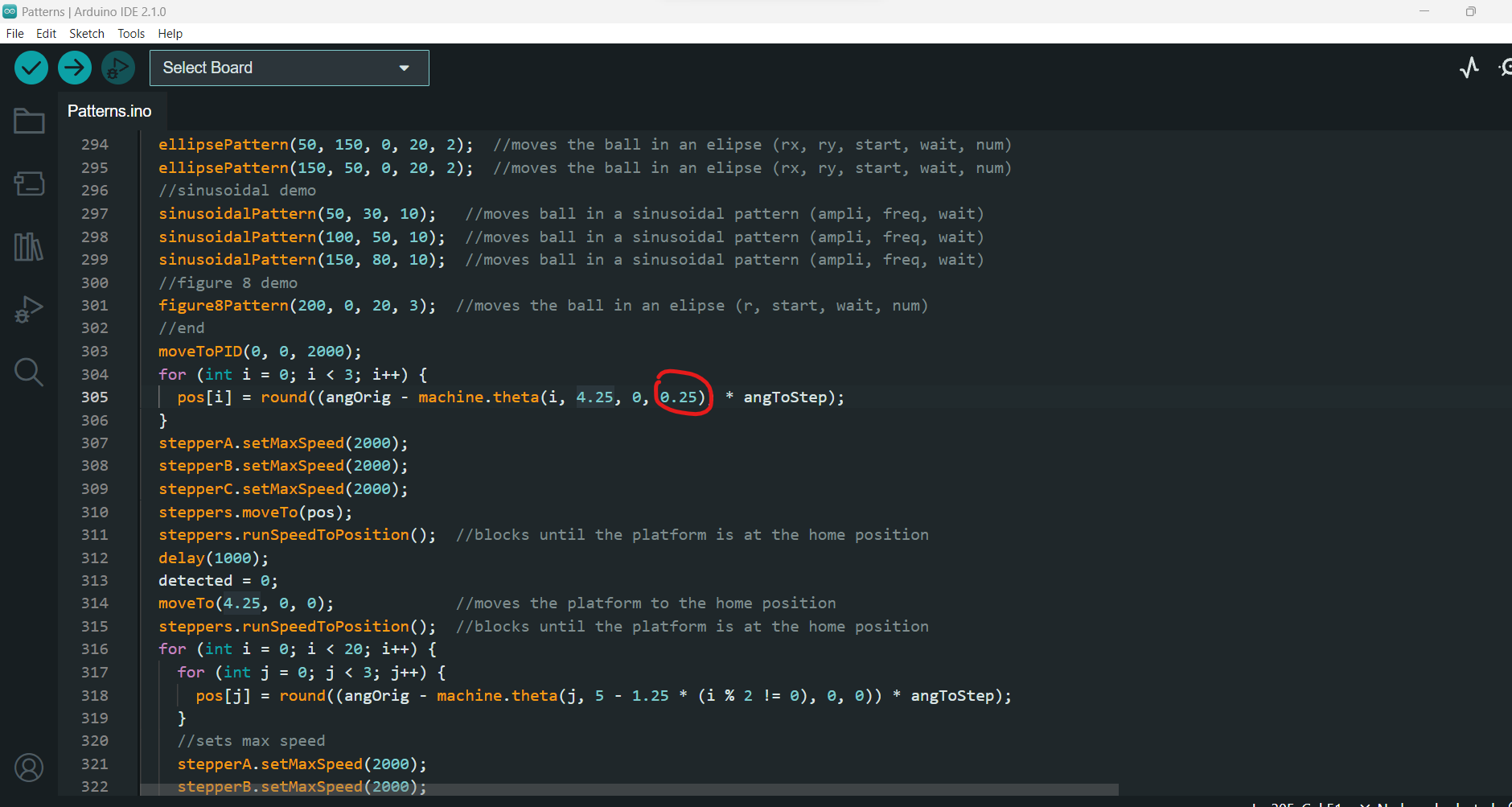Open the Library Manager books icon

29,246
